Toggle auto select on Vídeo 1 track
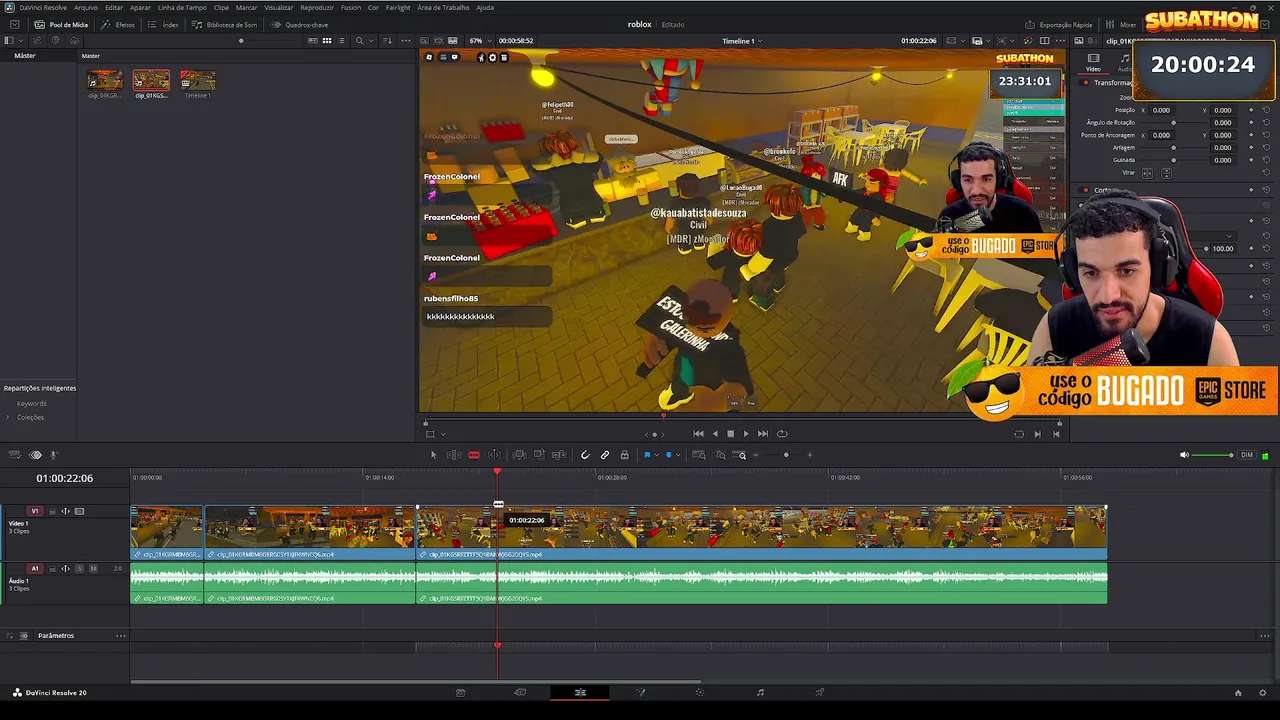1280x720 pixels. (66, 511)
